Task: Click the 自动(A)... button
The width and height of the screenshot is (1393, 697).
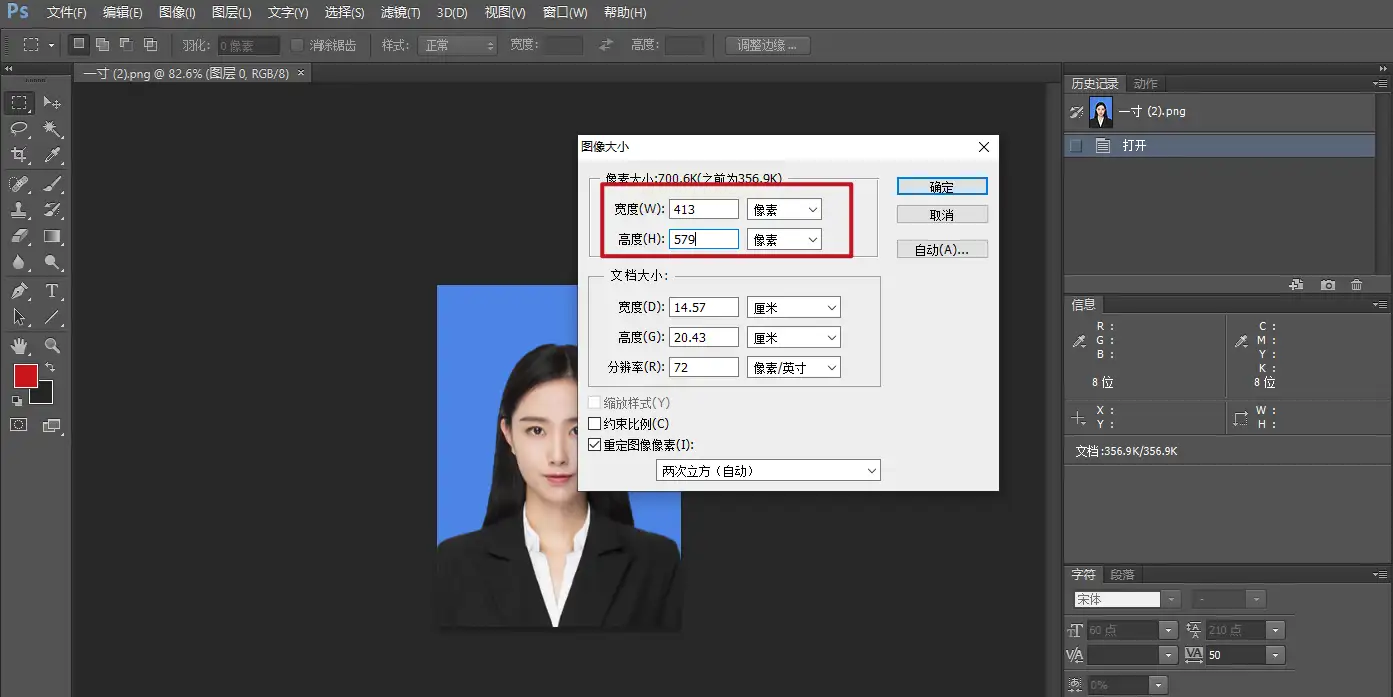Action: point(941,250)
